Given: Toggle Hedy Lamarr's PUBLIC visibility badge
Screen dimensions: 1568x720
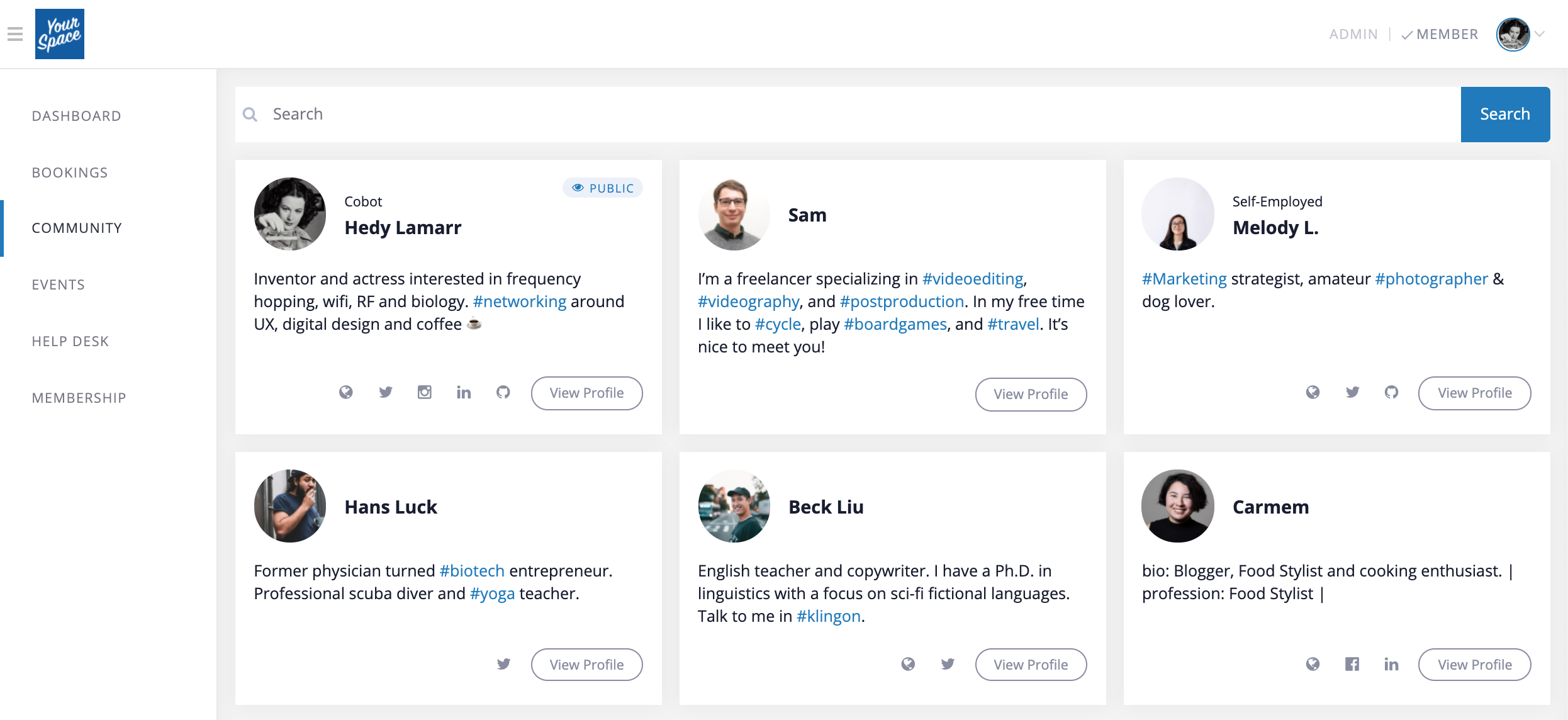Looking at the screenshot, I should (602, 188).
